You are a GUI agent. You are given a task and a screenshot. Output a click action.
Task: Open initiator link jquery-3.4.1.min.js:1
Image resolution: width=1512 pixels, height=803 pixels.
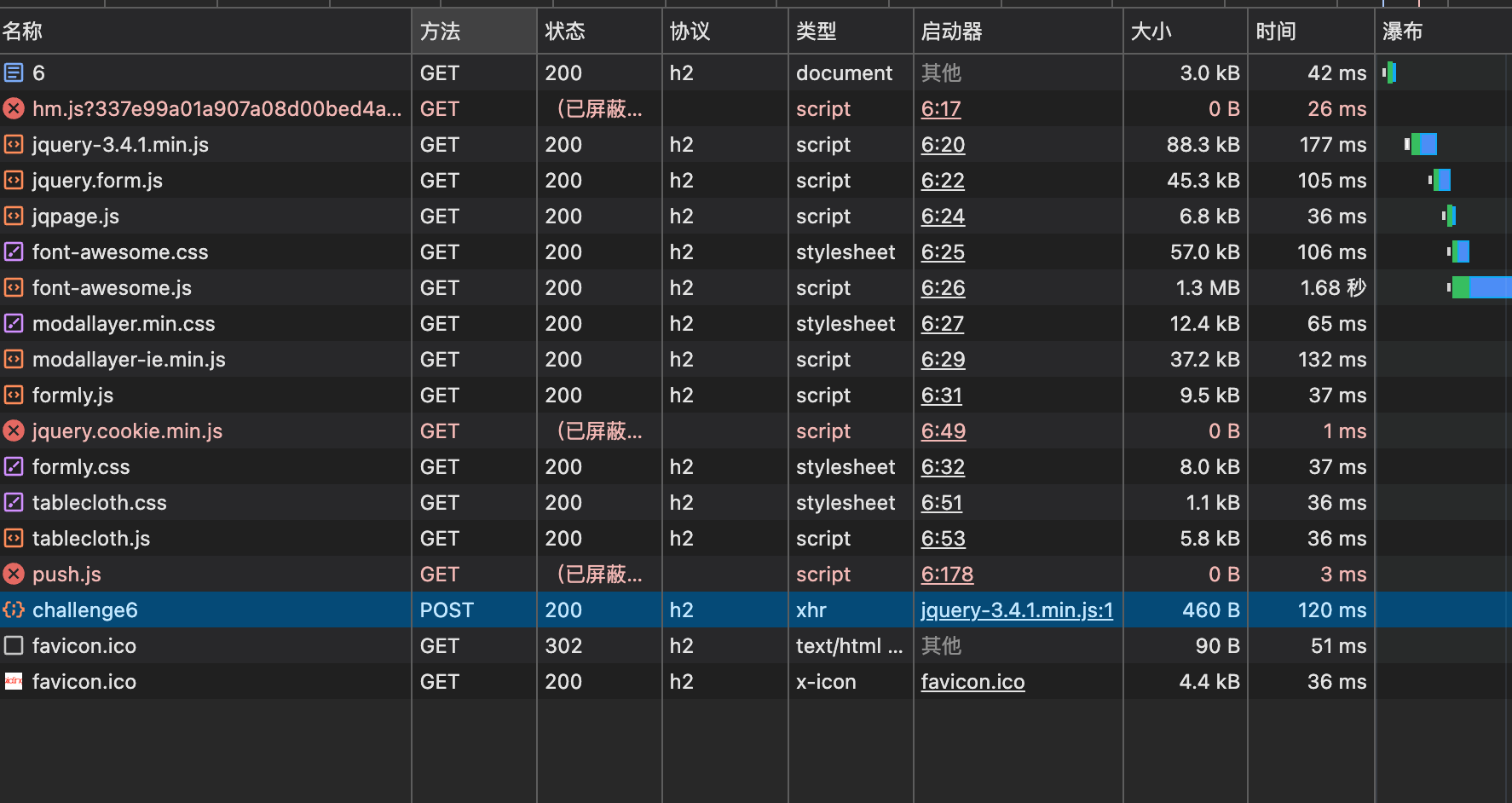click(1017, 610)
